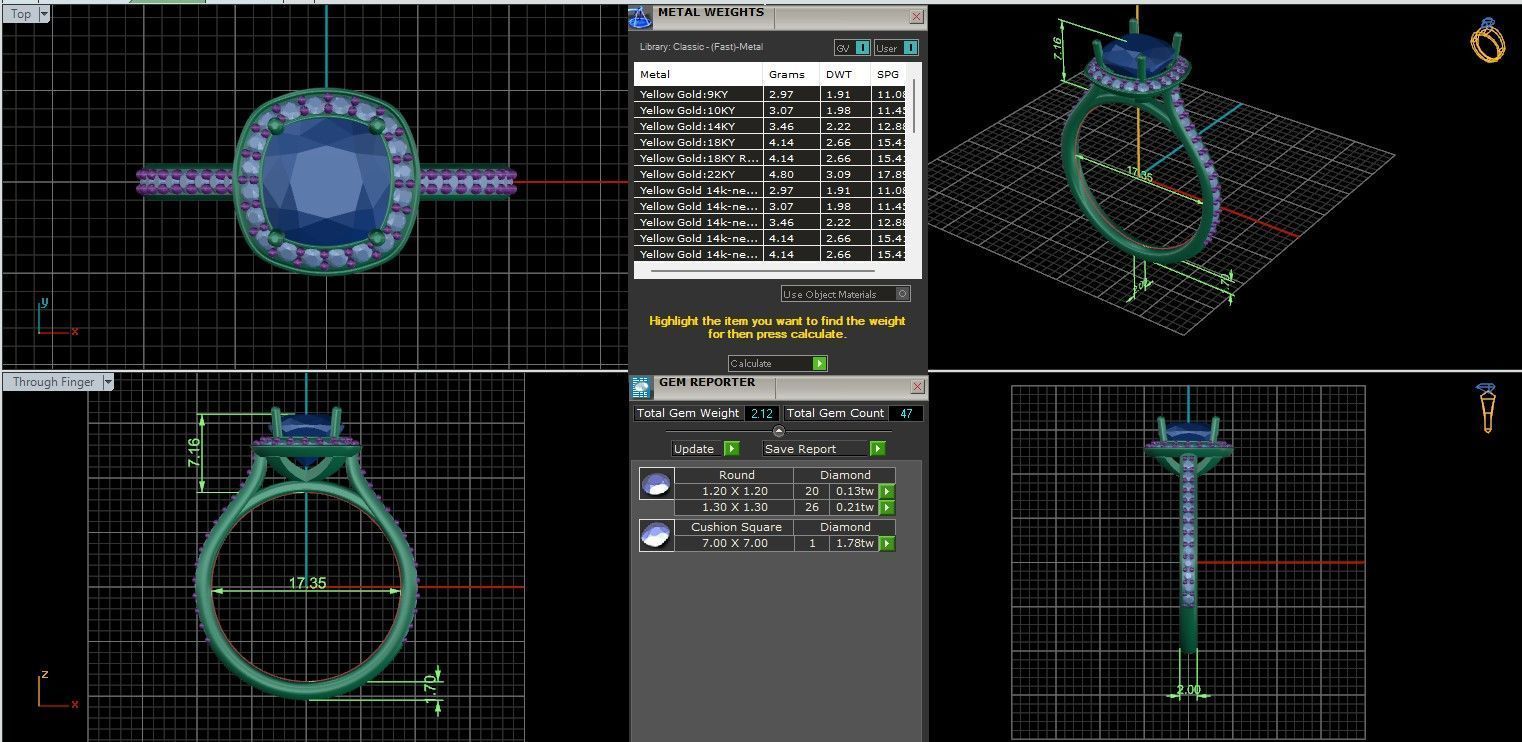Click the gem count cell showing 26
This screenshot has width=1522, height=742.
pyautogui.click(x=811, y=507)
